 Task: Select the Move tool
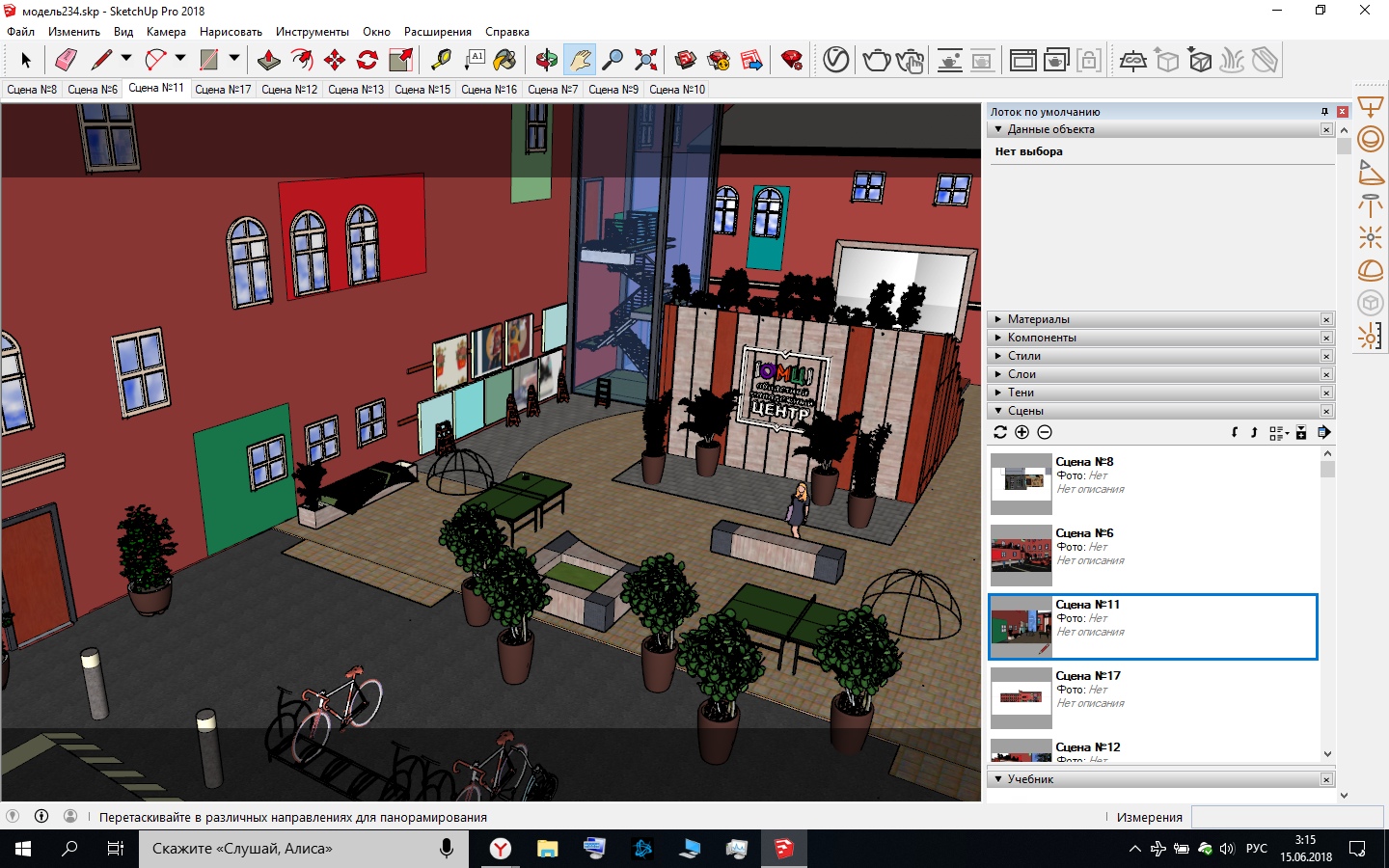click(x=335, y=60)
